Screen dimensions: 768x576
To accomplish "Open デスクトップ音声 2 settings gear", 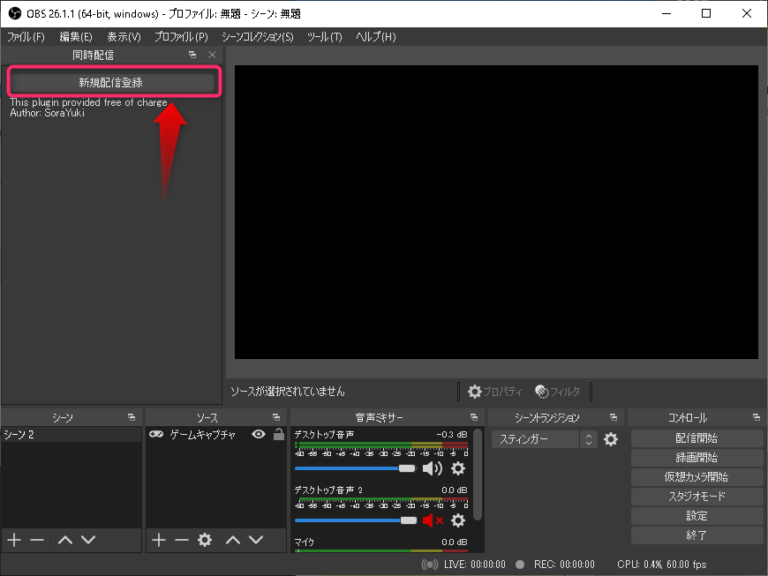I will (458, 520).
